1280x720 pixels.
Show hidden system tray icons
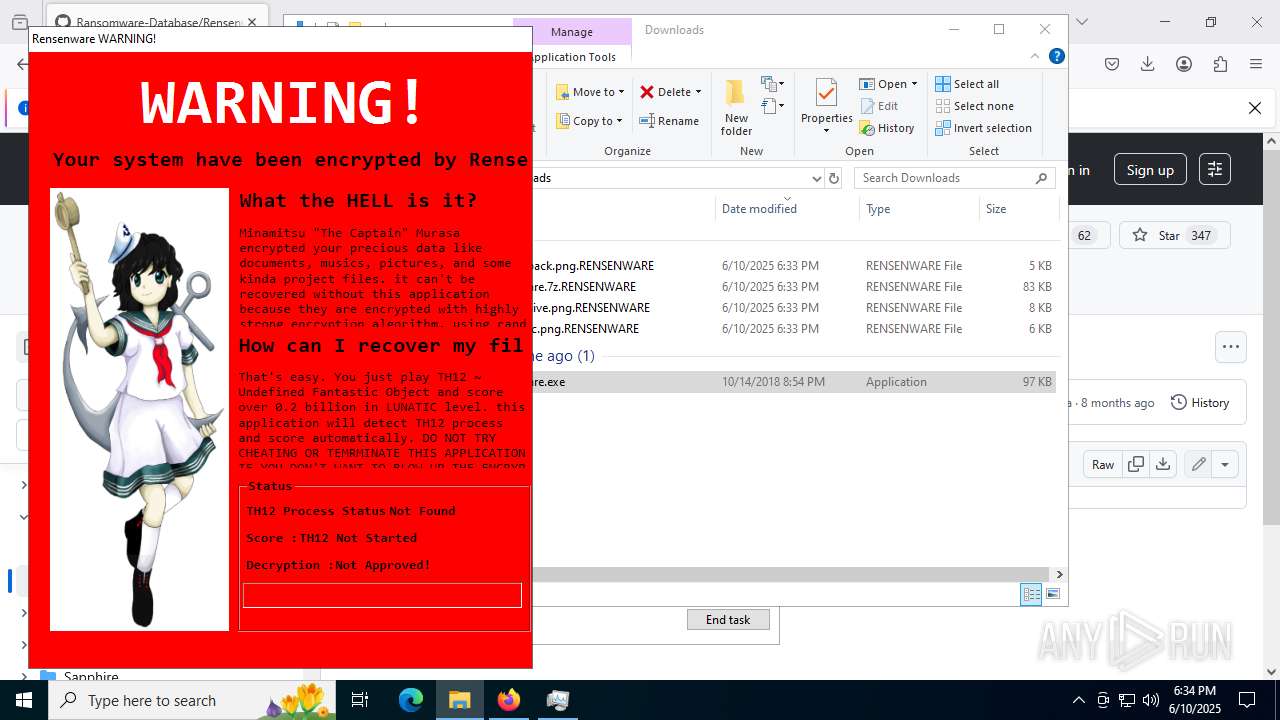coord(1078,700)
